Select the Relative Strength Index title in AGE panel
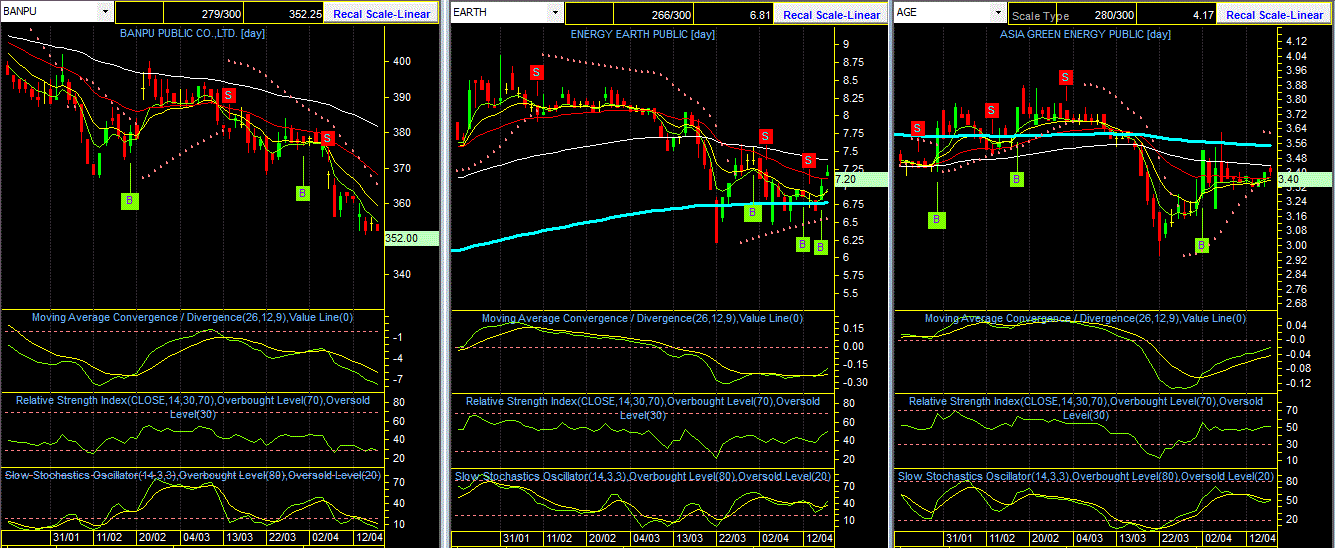This screenshot has width=1335, height=548. [1085, 407]
